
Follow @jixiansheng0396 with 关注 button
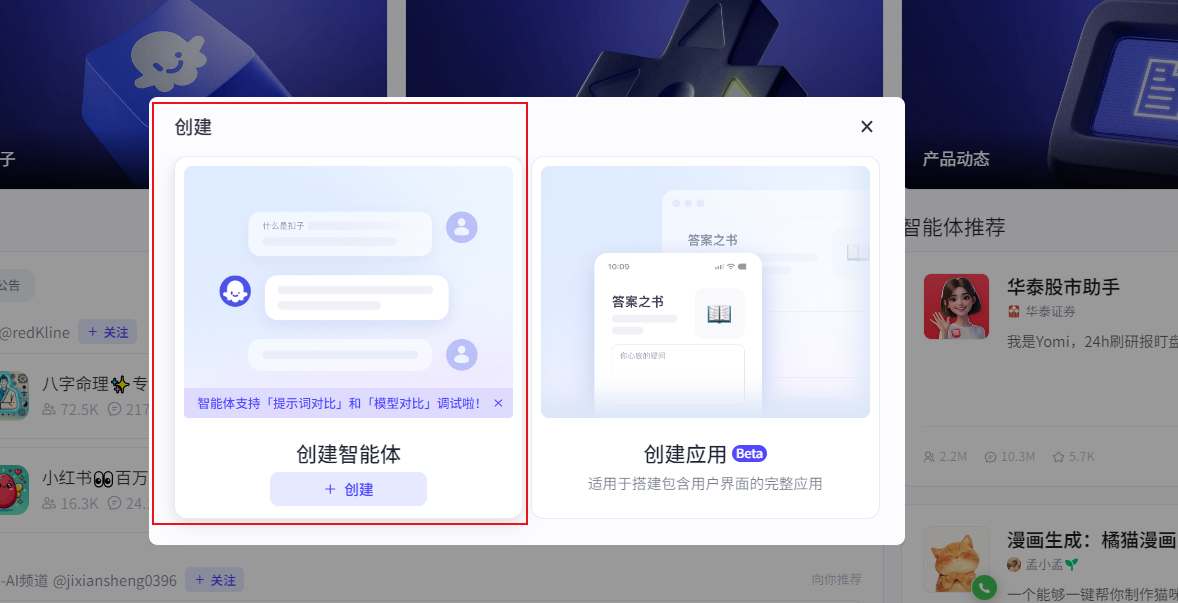pyautogui.click(x=214, y=580)
